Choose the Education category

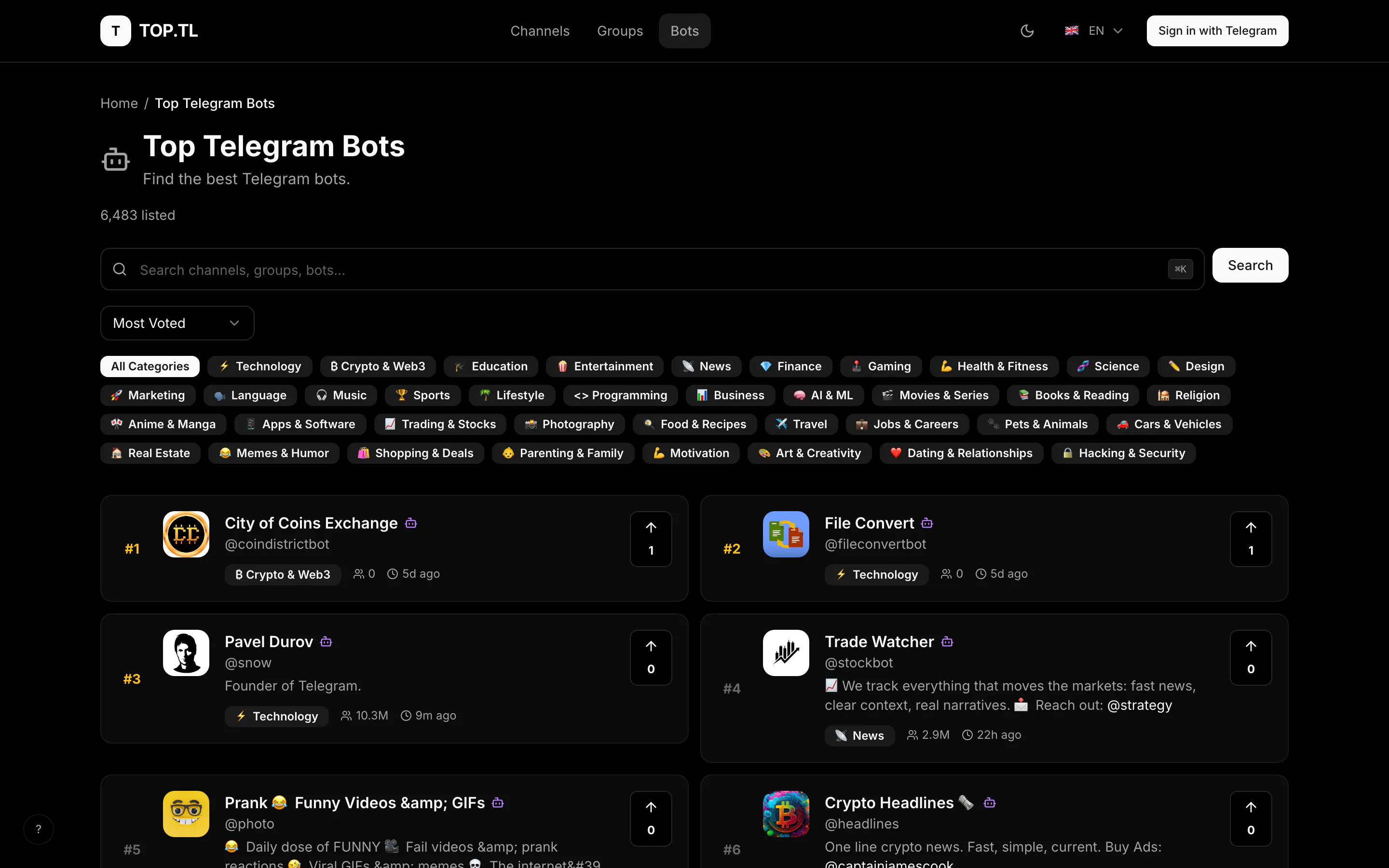[491, 366]
